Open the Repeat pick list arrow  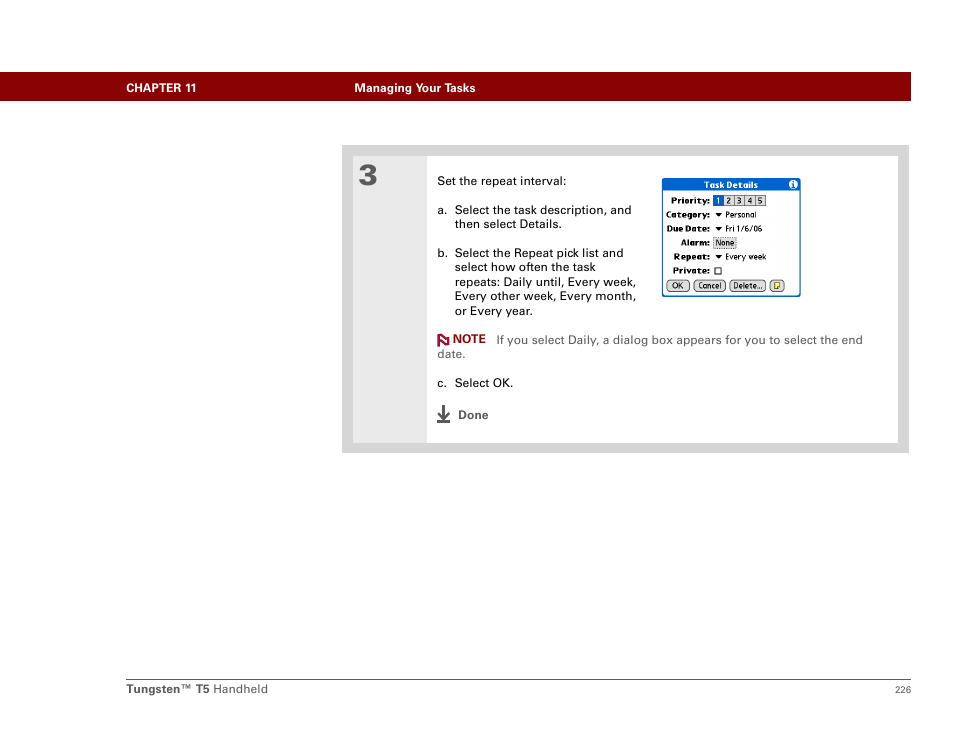pyautogui.click(x=719, y=257)
